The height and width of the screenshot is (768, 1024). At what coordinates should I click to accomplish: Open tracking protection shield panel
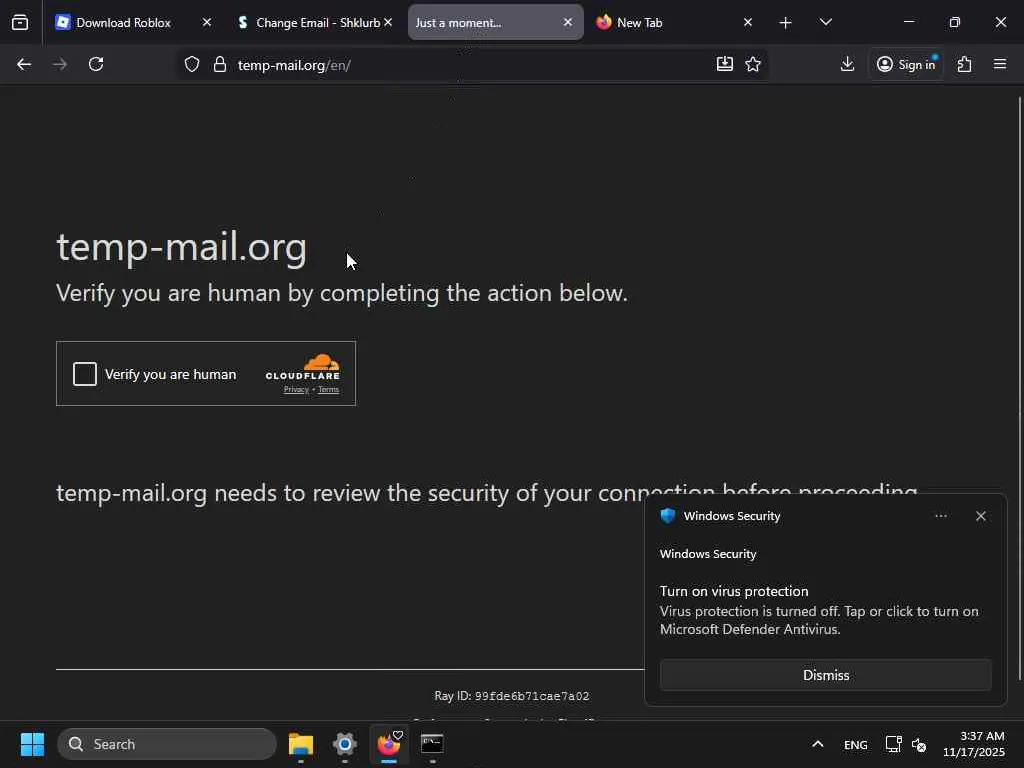[191, 65]
